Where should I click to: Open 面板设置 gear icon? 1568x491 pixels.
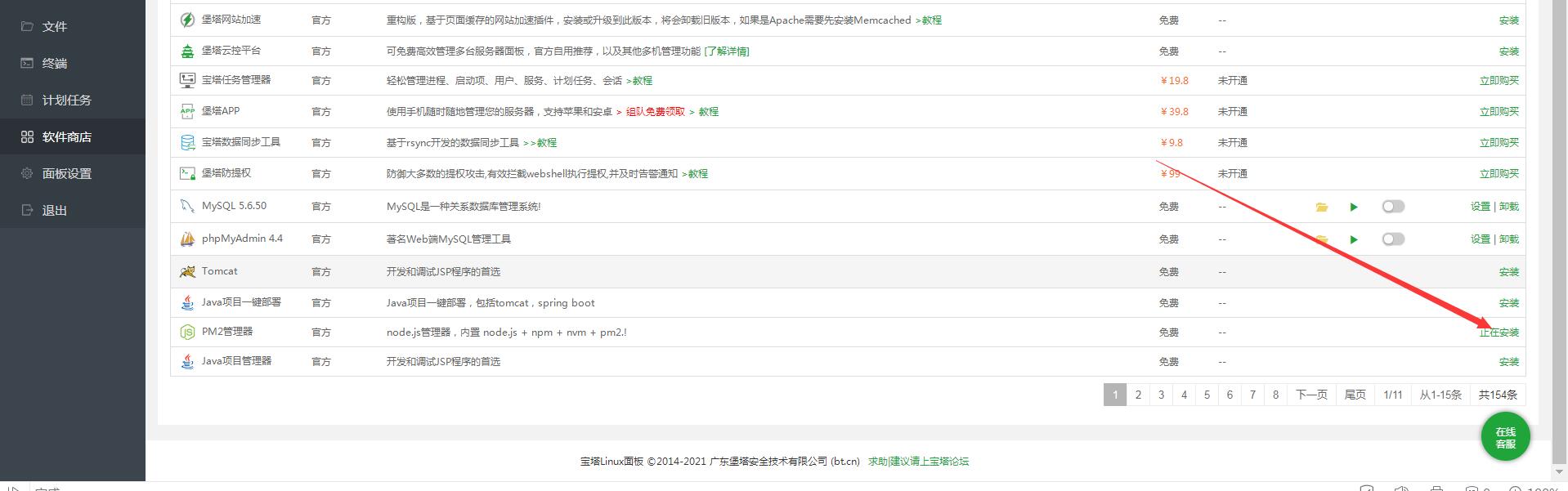[x=27, y=173]
